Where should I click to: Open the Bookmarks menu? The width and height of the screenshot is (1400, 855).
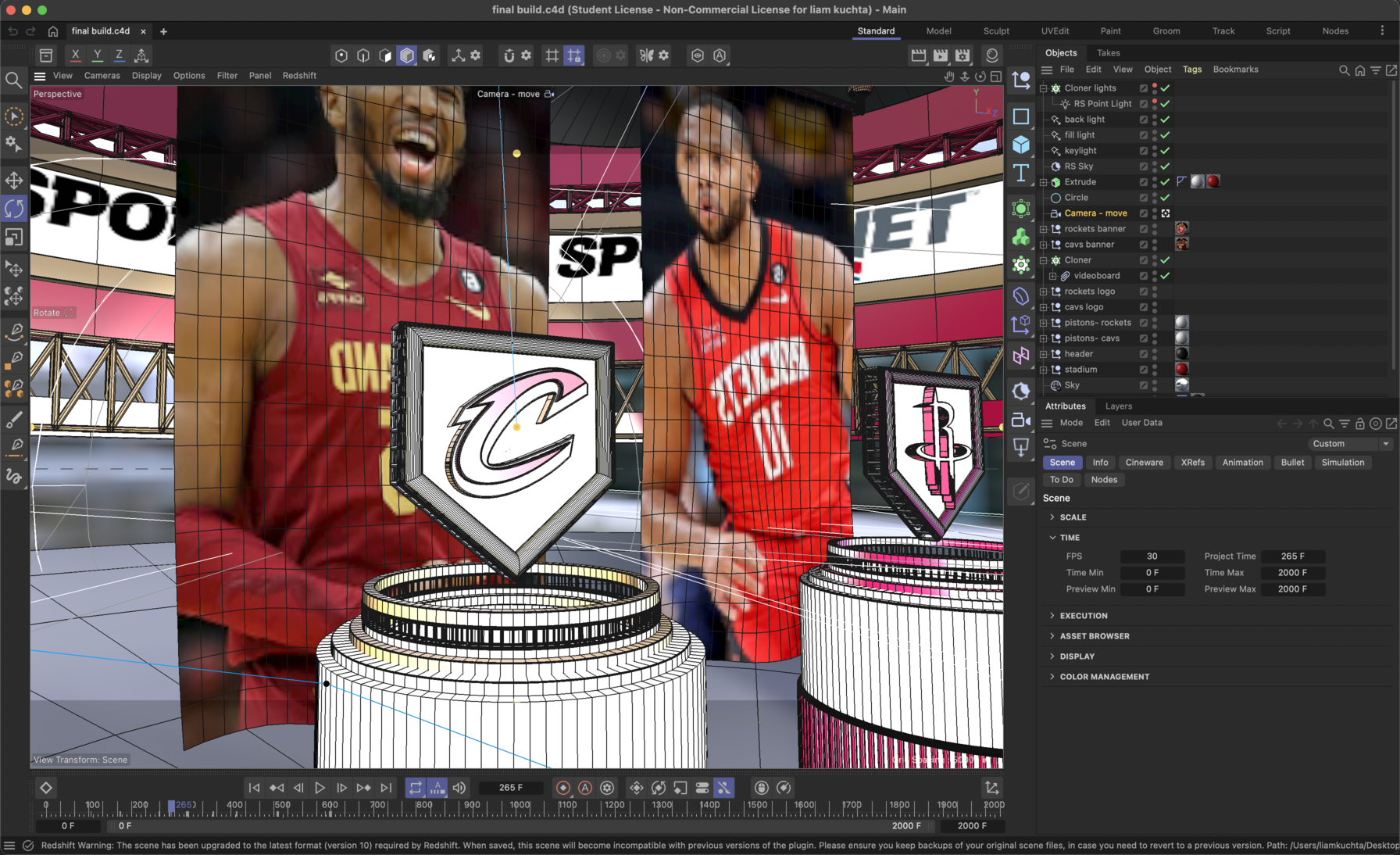pos(1235,70)
